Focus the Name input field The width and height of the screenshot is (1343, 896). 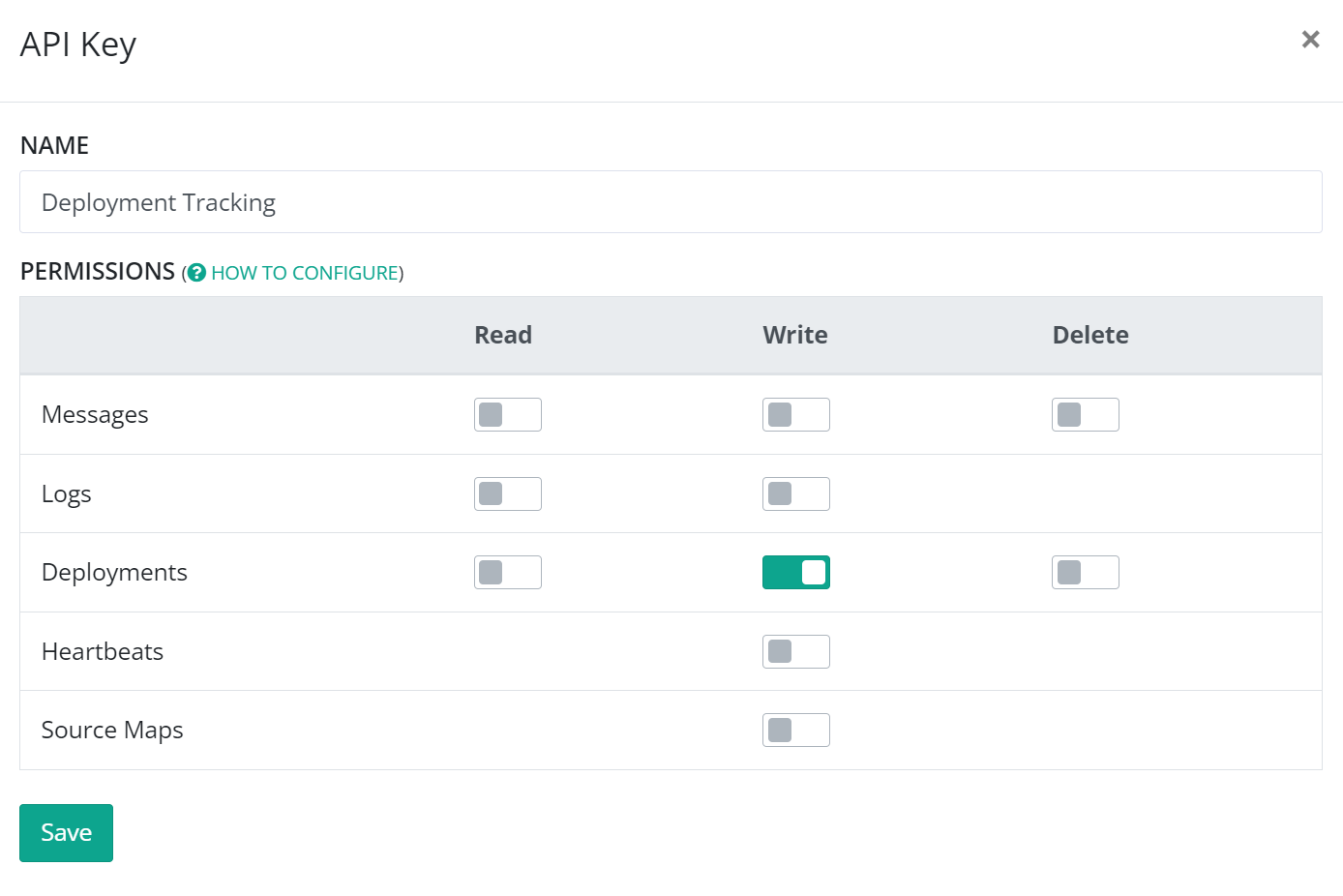(x=671, y=202)
